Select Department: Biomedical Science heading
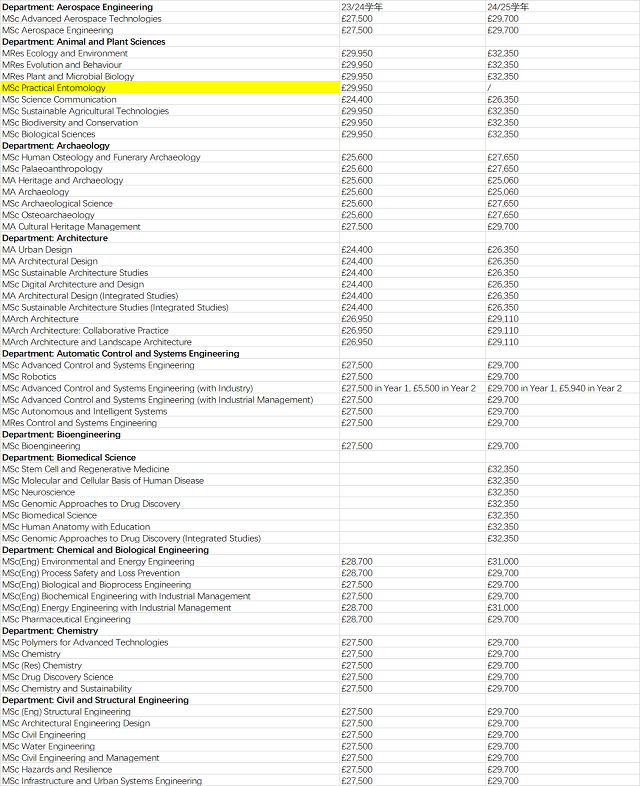Viewport: 640px width, 786px height. (x=170, y=457)
